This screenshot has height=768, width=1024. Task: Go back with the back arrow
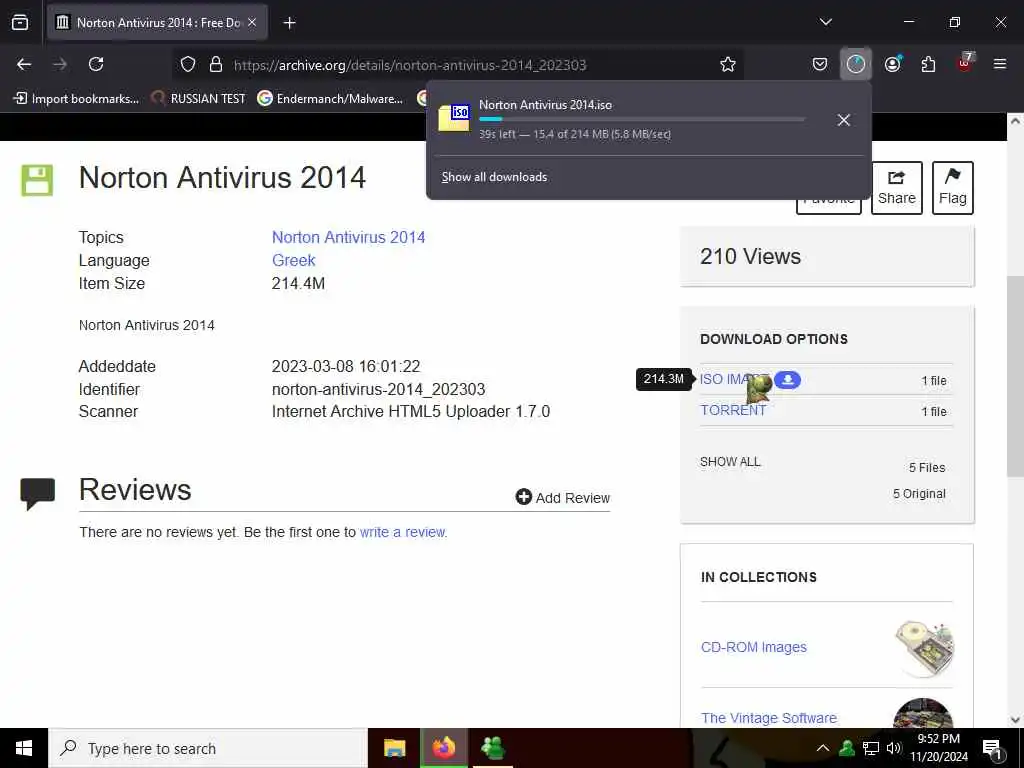point(24,64)
